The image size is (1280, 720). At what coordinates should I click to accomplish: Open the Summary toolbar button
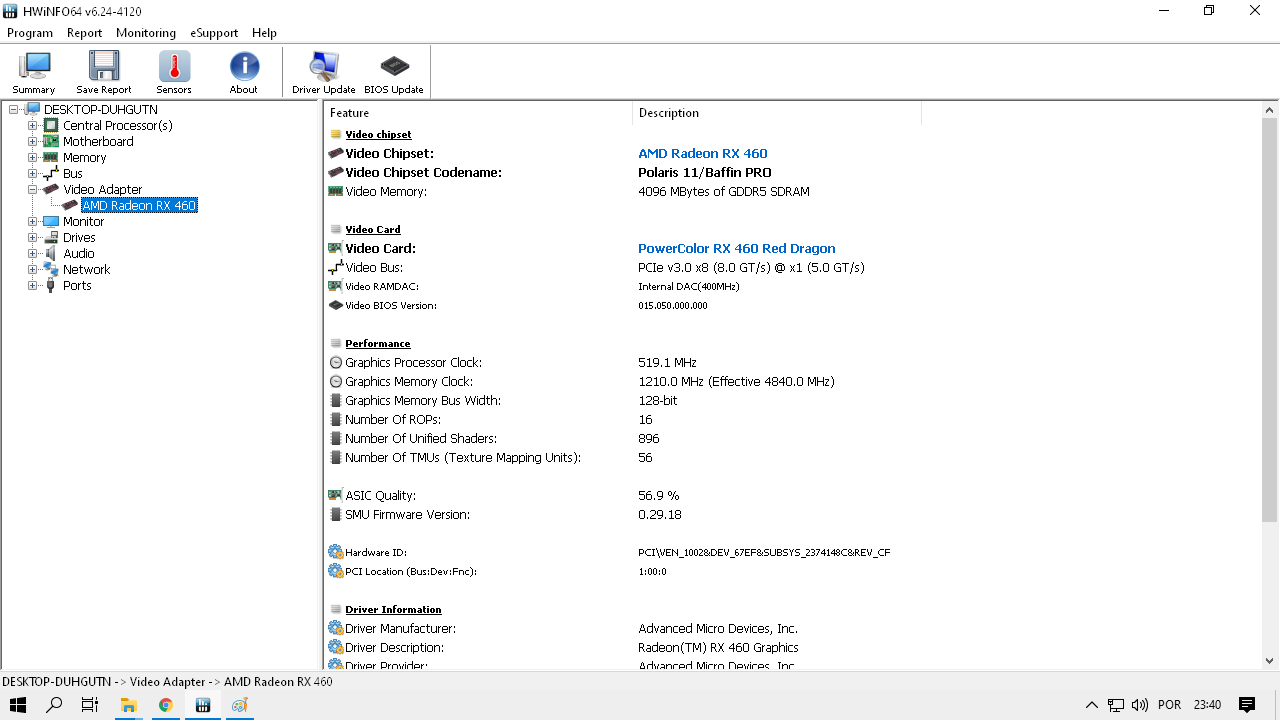tap(34, 73)
